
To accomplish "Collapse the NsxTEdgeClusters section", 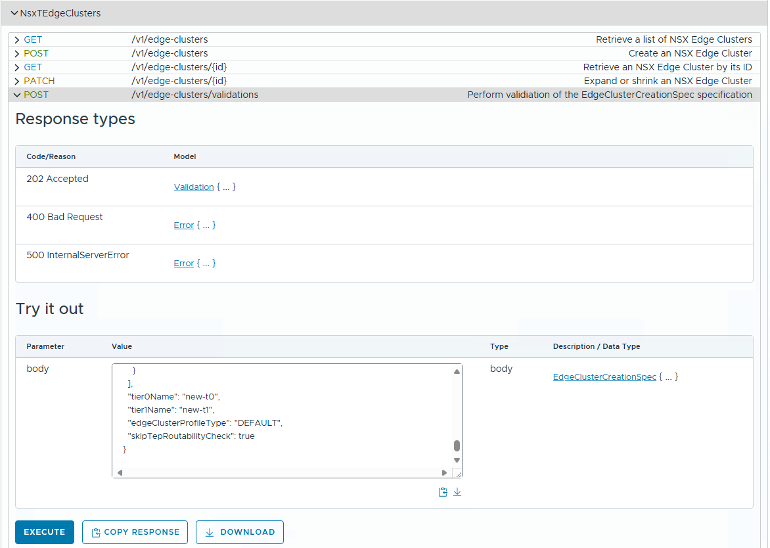I will [x=13, y=14].
